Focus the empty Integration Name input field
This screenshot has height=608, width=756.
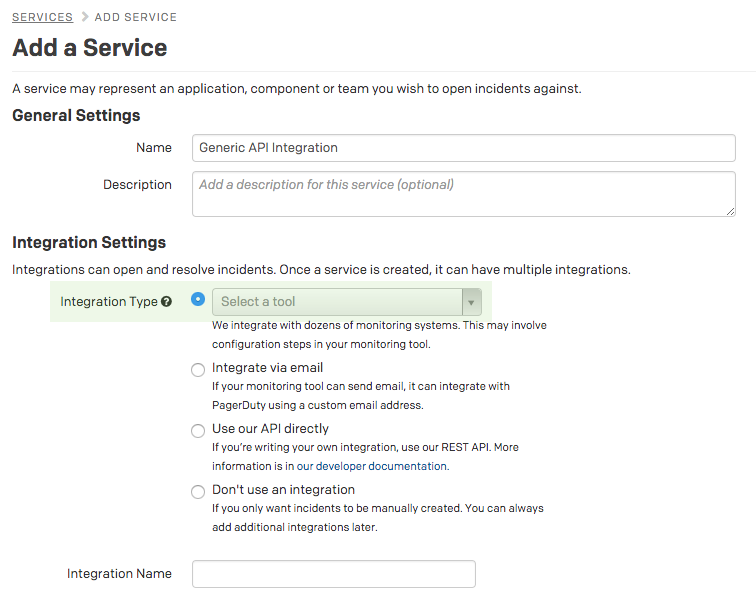point(333,574)
